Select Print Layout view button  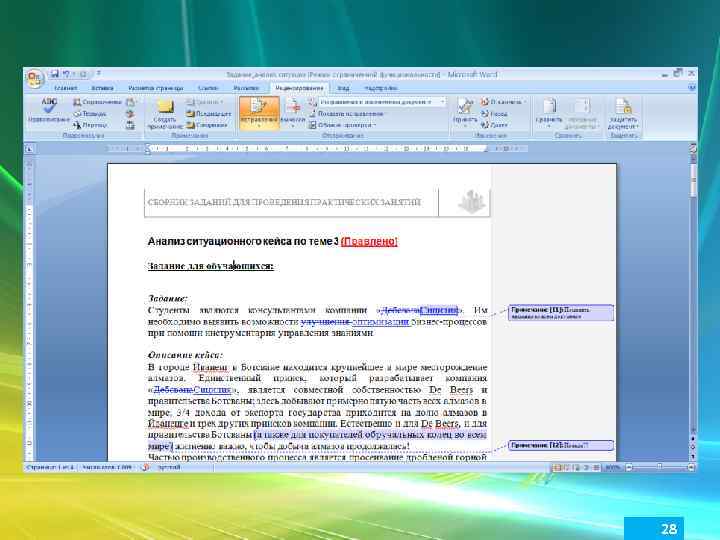(557, 467)
